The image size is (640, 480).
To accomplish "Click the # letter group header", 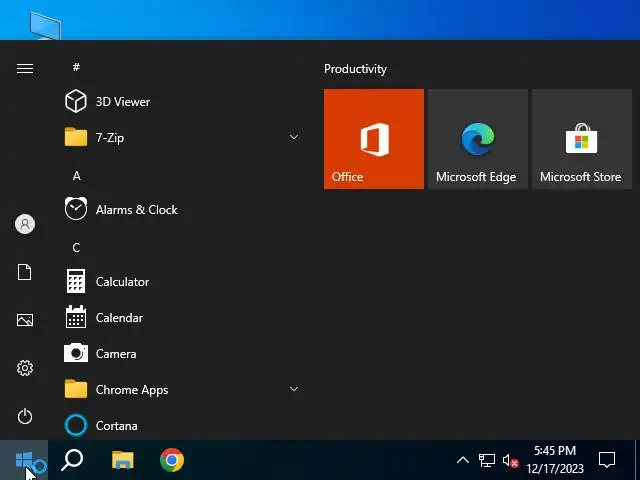I will [76, 67].
